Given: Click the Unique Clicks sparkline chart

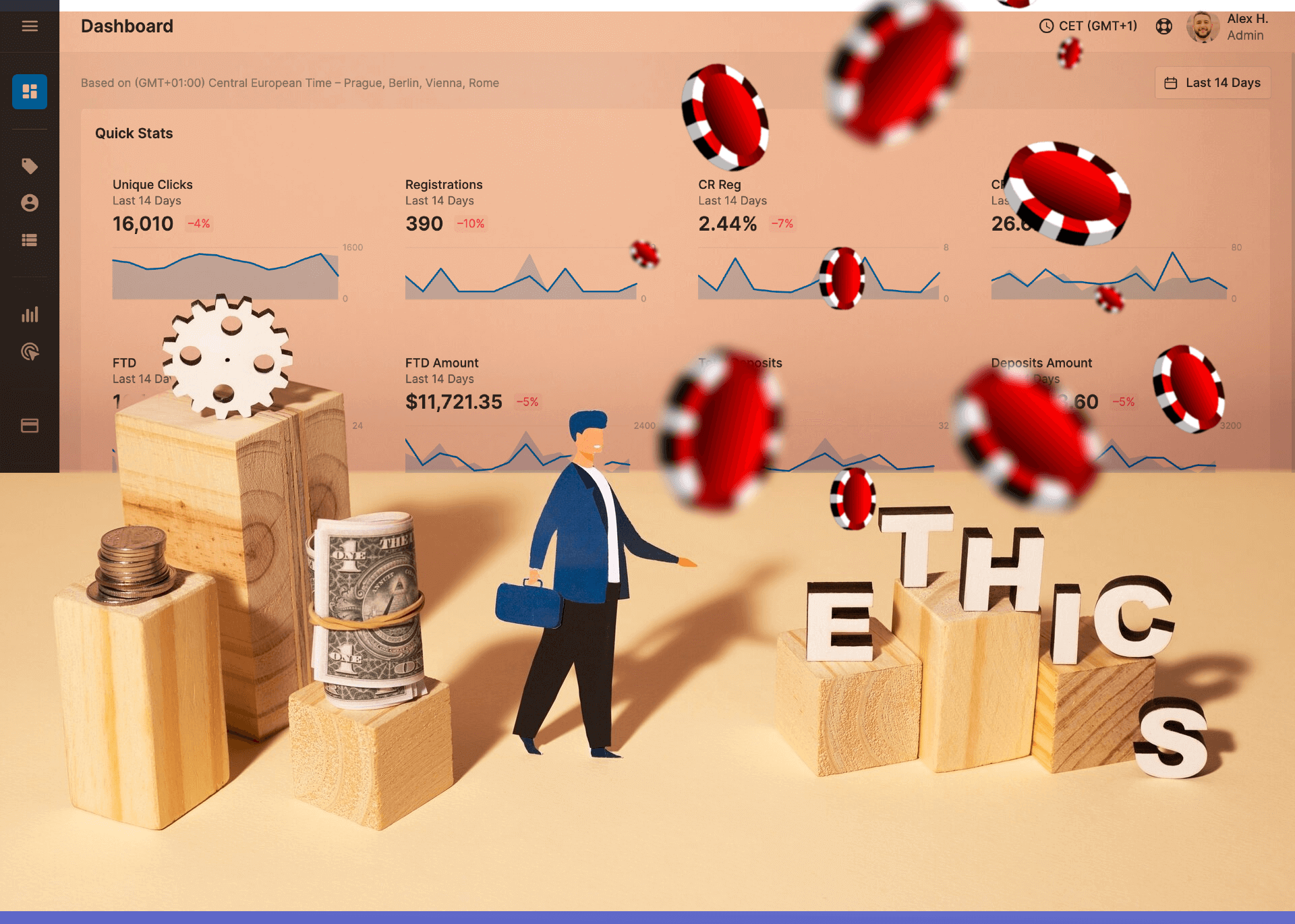Looking at the screenshot, I should click(x=225, y=274).
